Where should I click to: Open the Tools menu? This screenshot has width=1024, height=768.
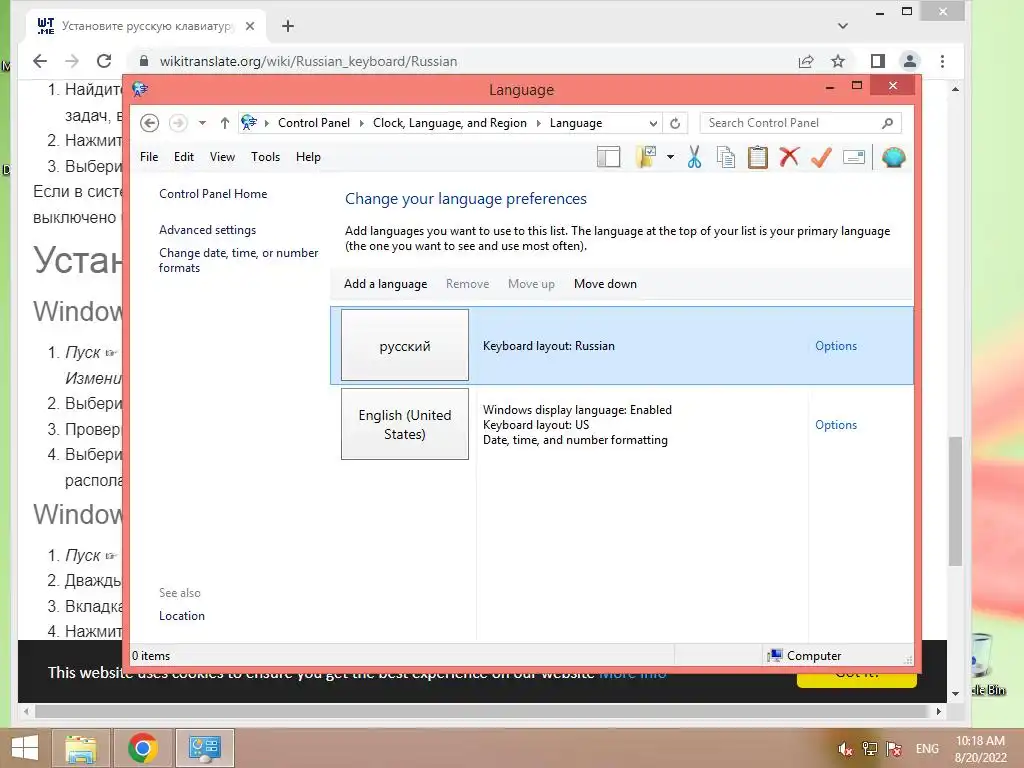pos(265,157)
